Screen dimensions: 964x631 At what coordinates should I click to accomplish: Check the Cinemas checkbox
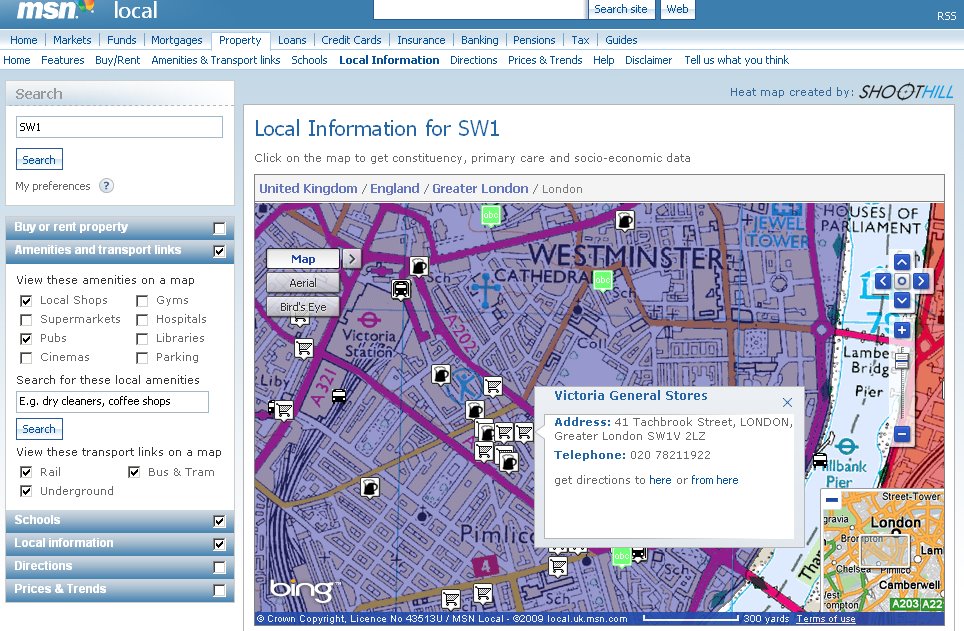point(26,358)
